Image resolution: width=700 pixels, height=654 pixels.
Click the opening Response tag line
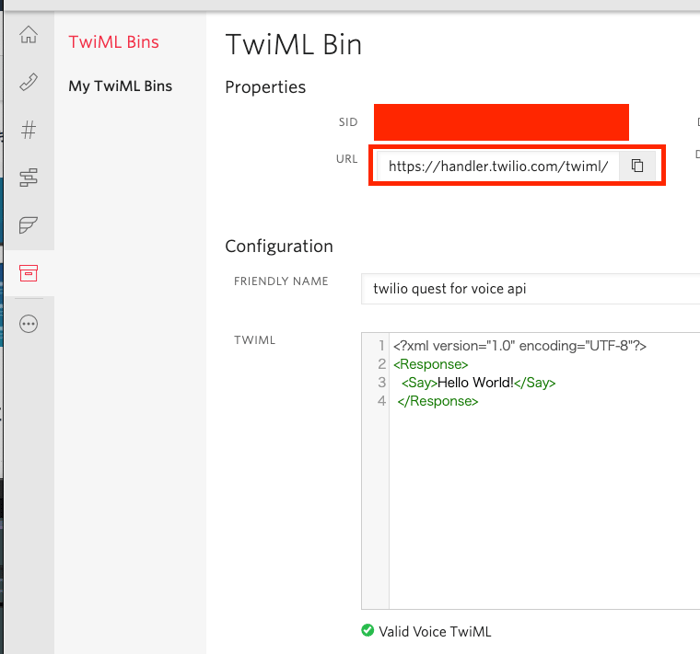(431, 364)
